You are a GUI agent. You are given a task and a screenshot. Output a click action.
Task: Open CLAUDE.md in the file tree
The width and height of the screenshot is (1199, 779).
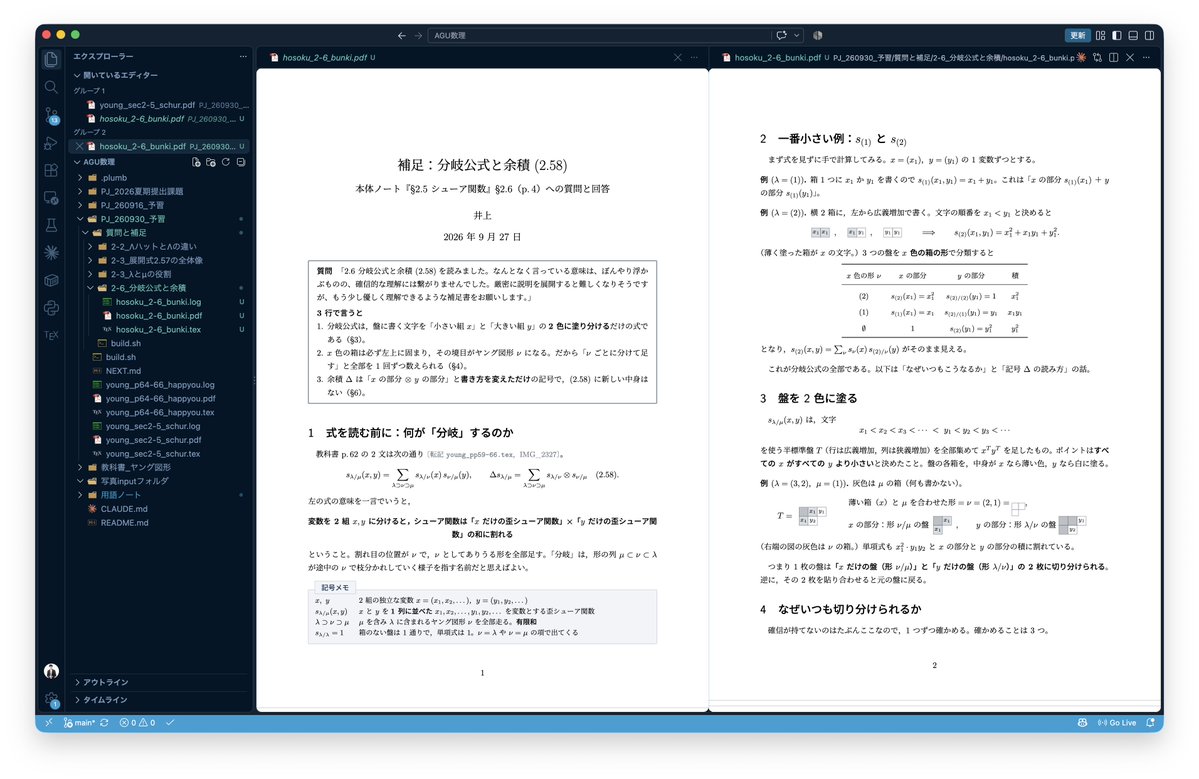coord(124,508)
